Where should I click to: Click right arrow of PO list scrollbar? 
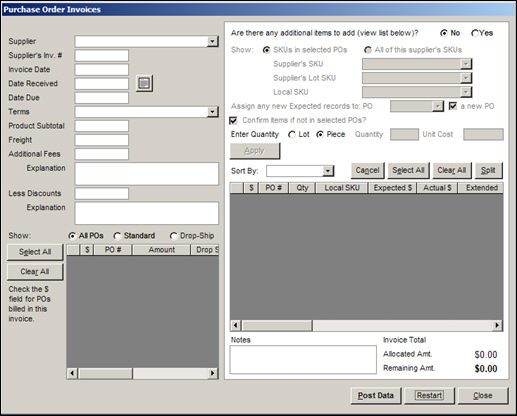(212, 373)
